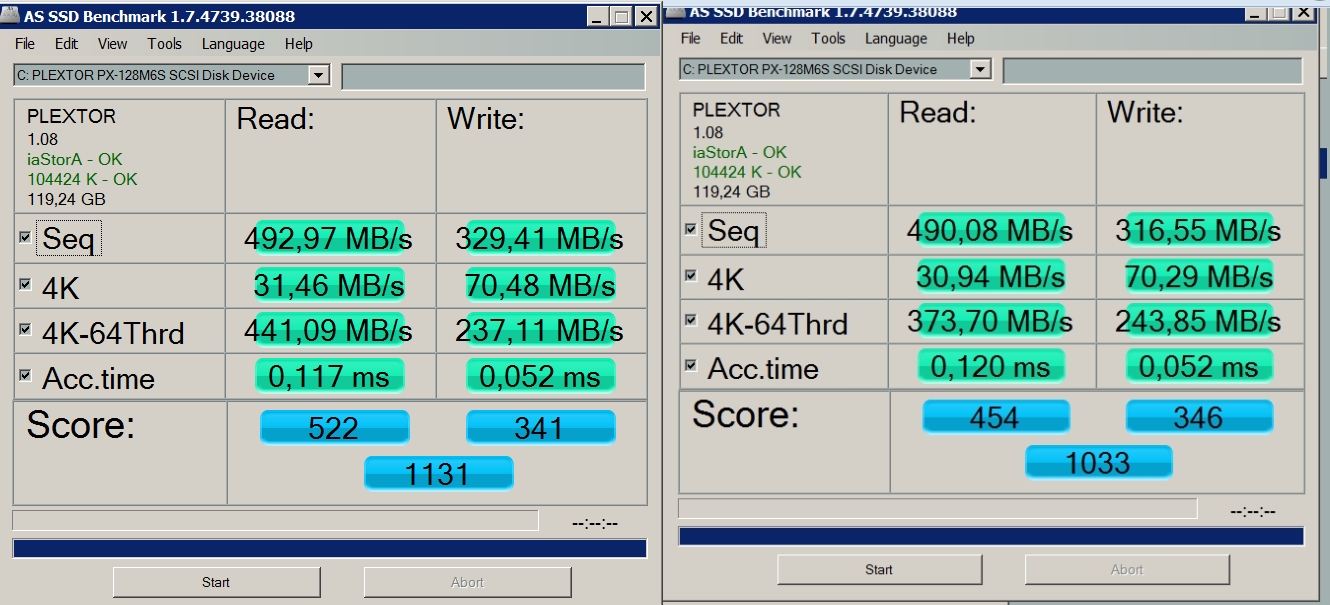Image resolution: width=1330 pixels, height=605 pixels.
Task: Click empty upper progress bar in left window
Action: click(x=275, y=520)
